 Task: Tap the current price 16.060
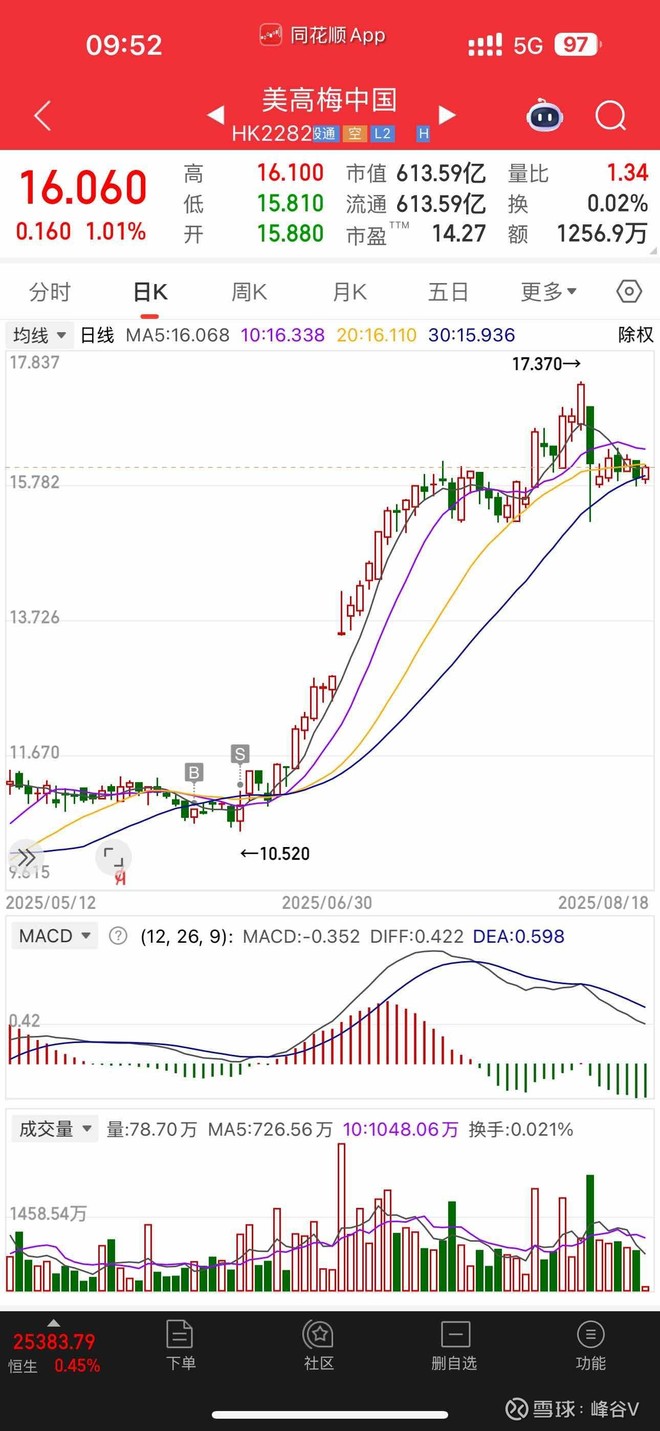[83, 188]
